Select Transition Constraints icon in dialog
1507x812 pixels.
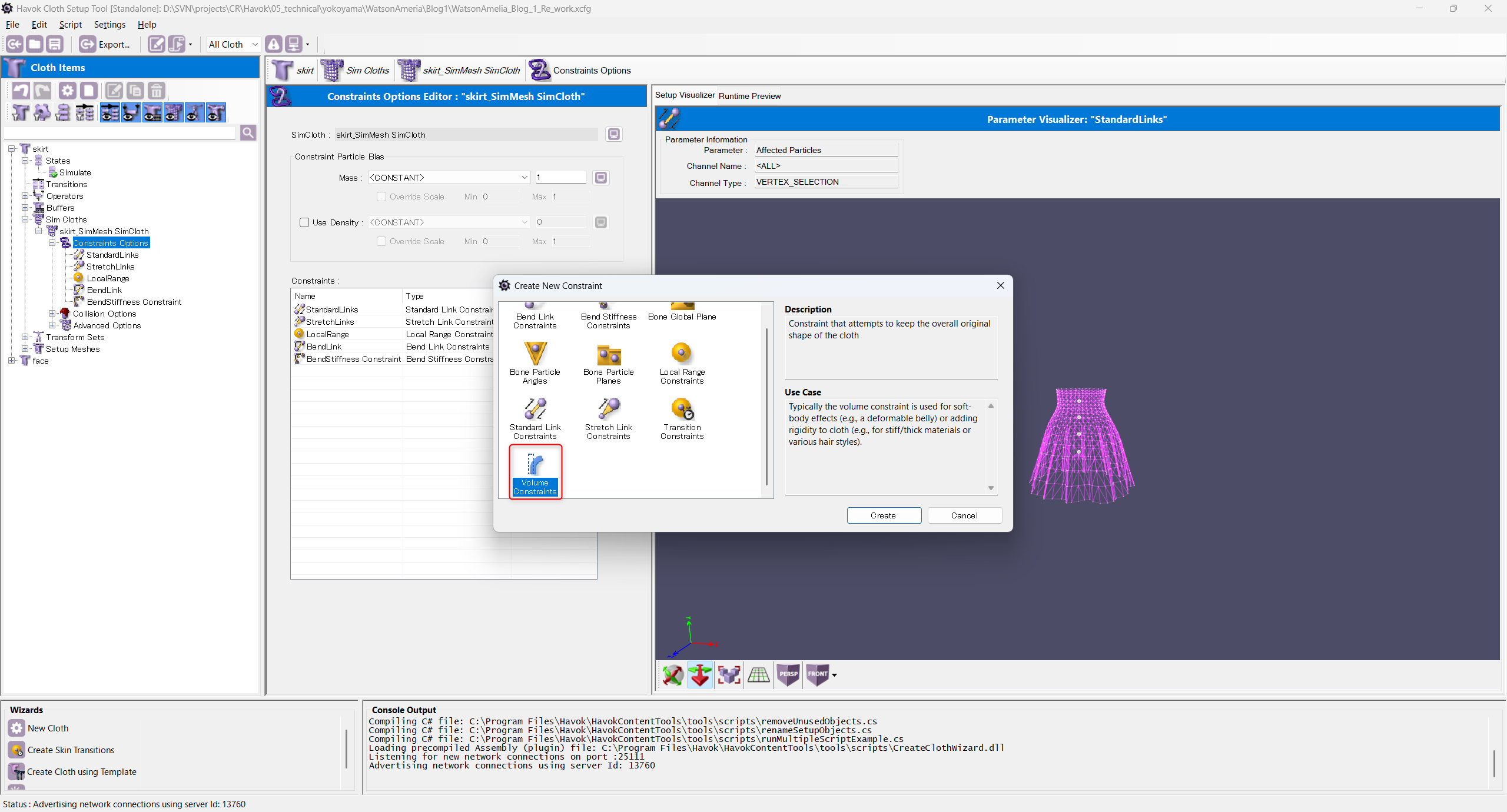pos(682,418)
